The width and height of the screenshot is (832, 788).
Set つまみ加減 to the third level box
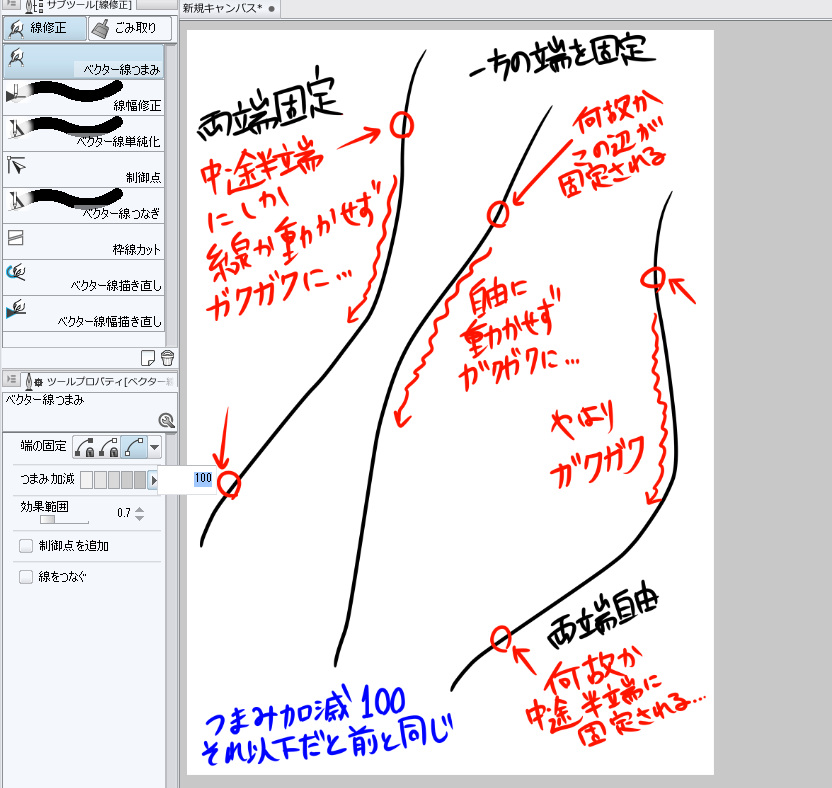pos(113,480)
